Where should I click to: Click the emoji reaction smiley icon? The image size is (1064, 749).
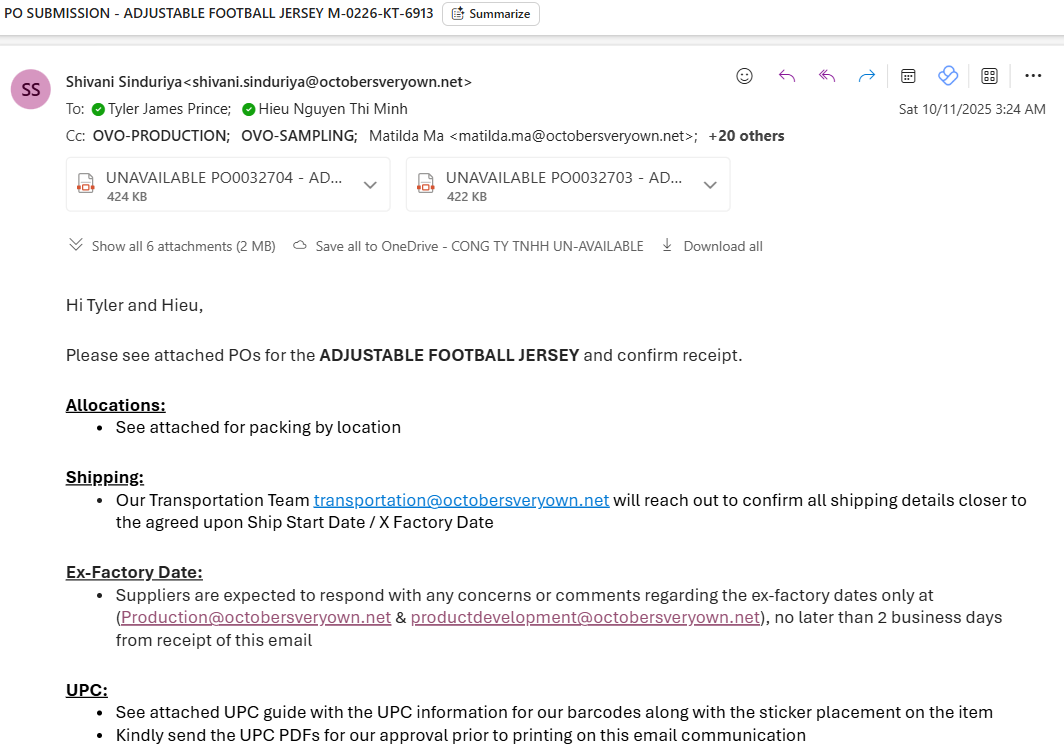744,76
